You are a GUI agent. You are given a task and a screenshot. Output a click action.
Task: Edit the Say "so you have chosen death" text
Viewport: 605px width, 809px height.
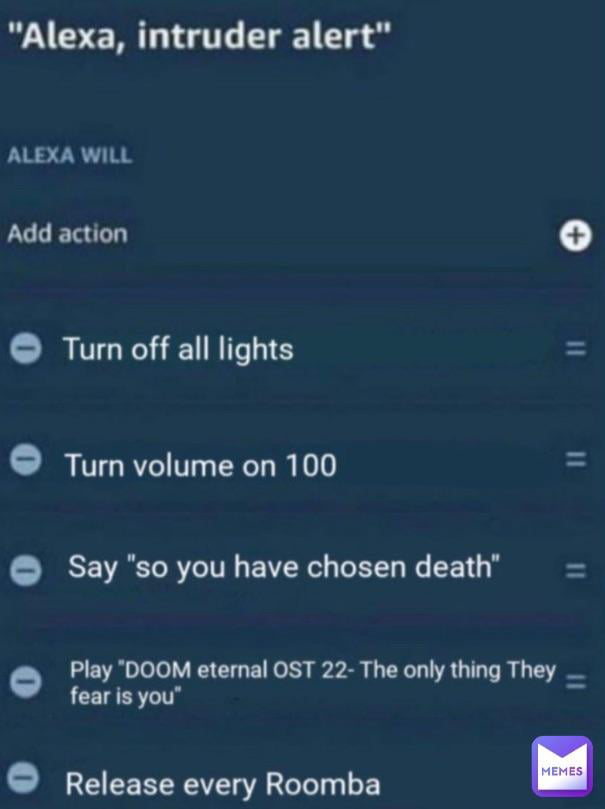[x=284, y=567]
